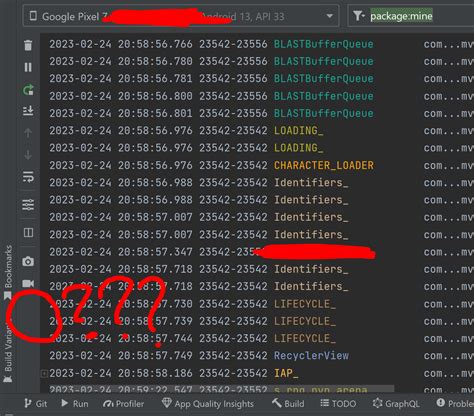This screenshot has width=474, height=416.
Task: Expand the folded IAP_ log entry
Action: [x=44, y=373]
